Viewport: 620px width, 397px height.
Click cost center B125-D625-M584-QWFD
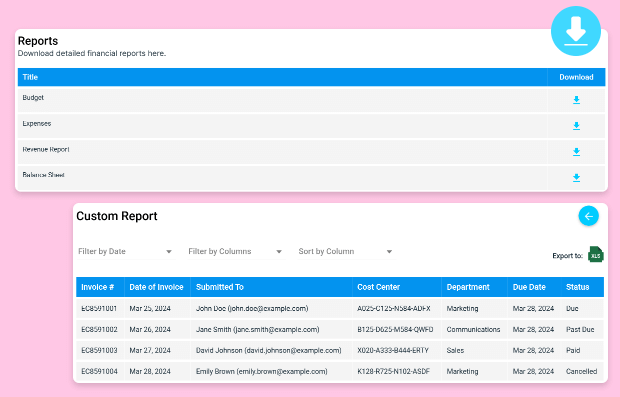pyautogui.click(x=395, y=329)
